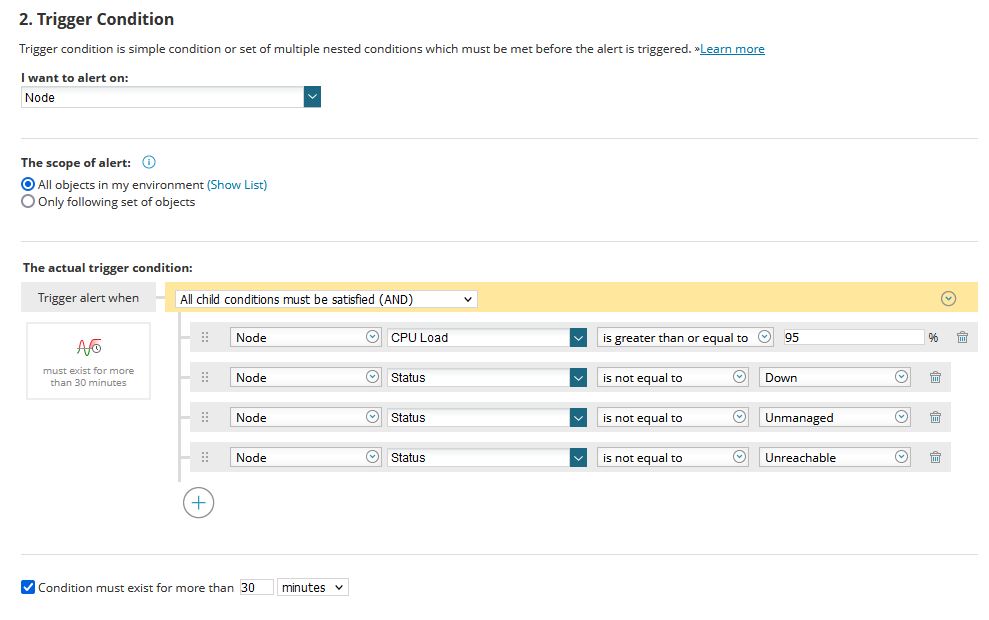Add a new condition with plus button

click(x=198, y=503)
